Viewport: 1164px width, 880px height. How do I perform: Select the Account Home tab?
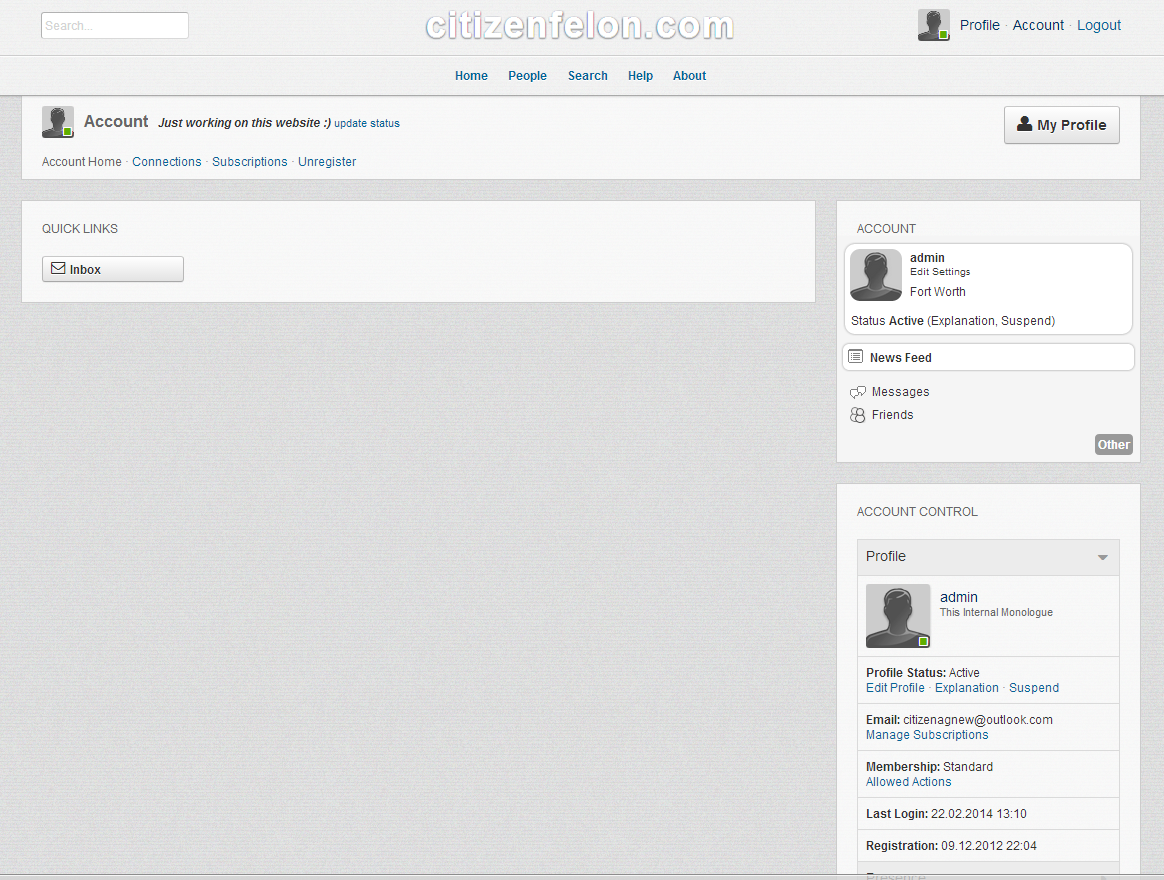pyautogui.click(x=82, y=162)
